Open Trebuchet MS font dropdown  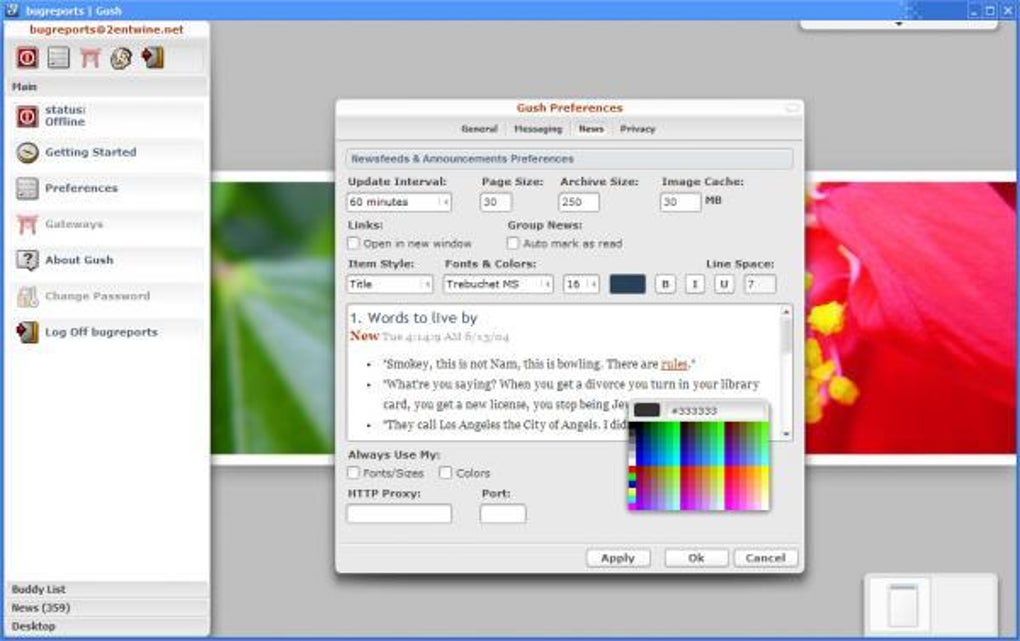pyautogui.click(x=498, y=284)
